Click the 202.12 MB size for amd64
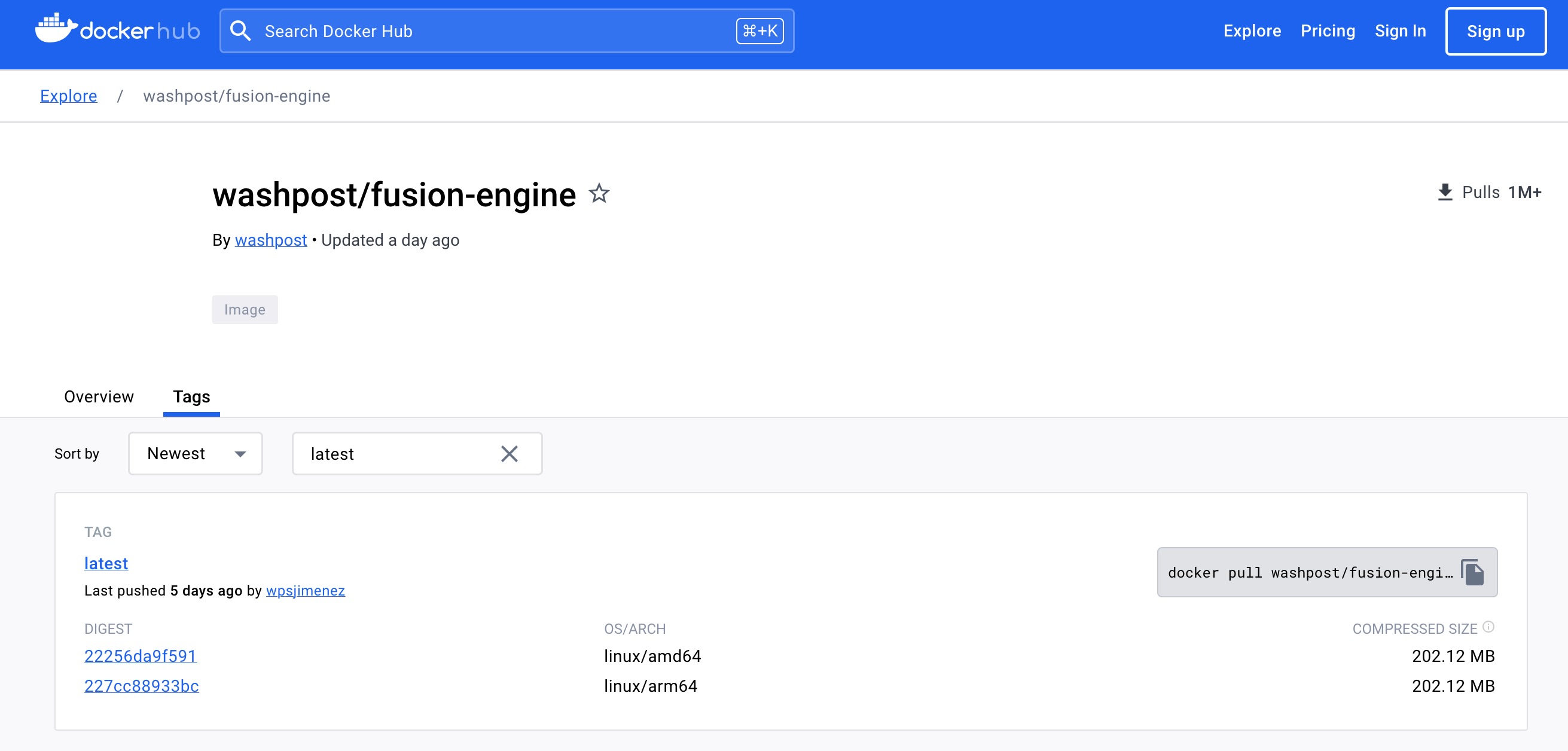 pos(1453,656)
